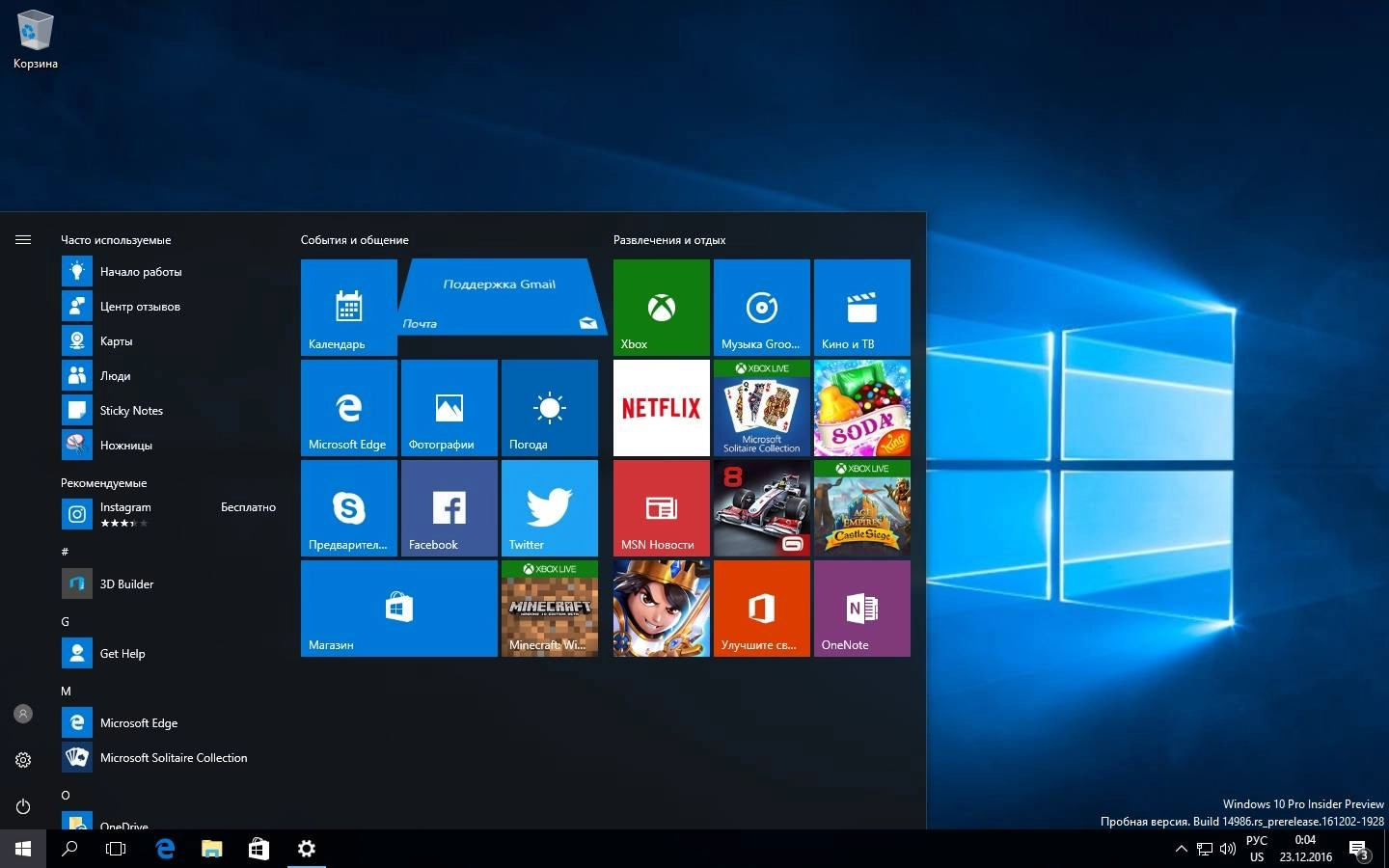Launch the Microsoft Edge tile
The height and width of the screenshot is (868, 1389).
[x=349, y=408]
